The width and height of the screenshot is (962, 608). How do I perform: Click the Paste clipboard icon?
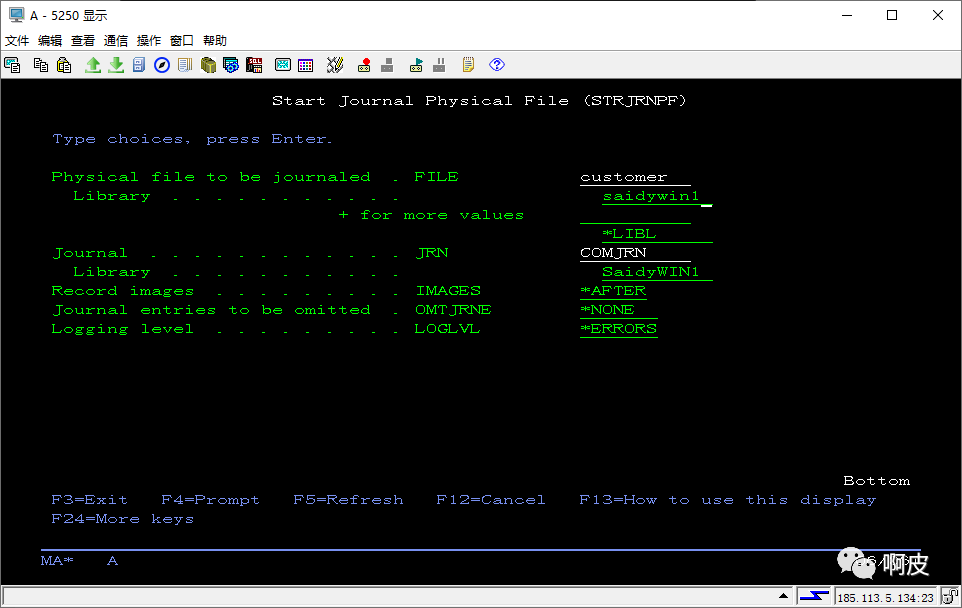point(64,65)
